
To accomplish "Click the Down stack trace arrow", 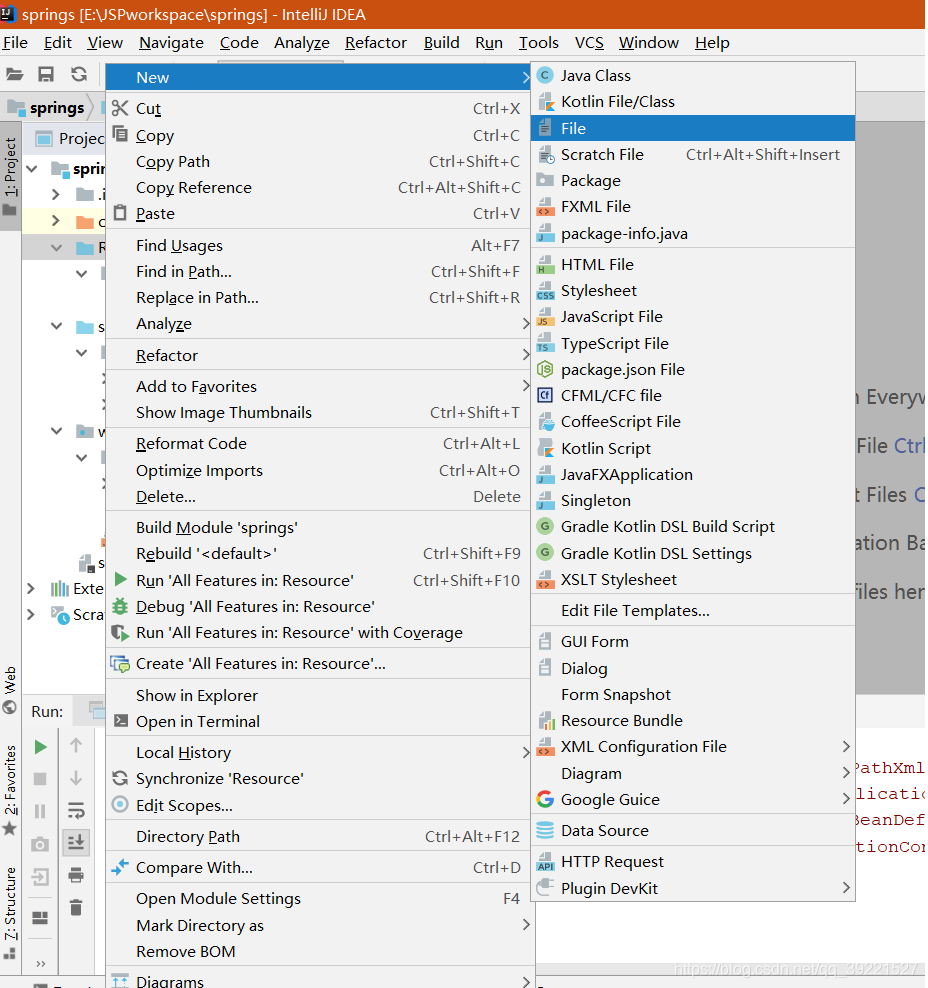I will point(76,778).
